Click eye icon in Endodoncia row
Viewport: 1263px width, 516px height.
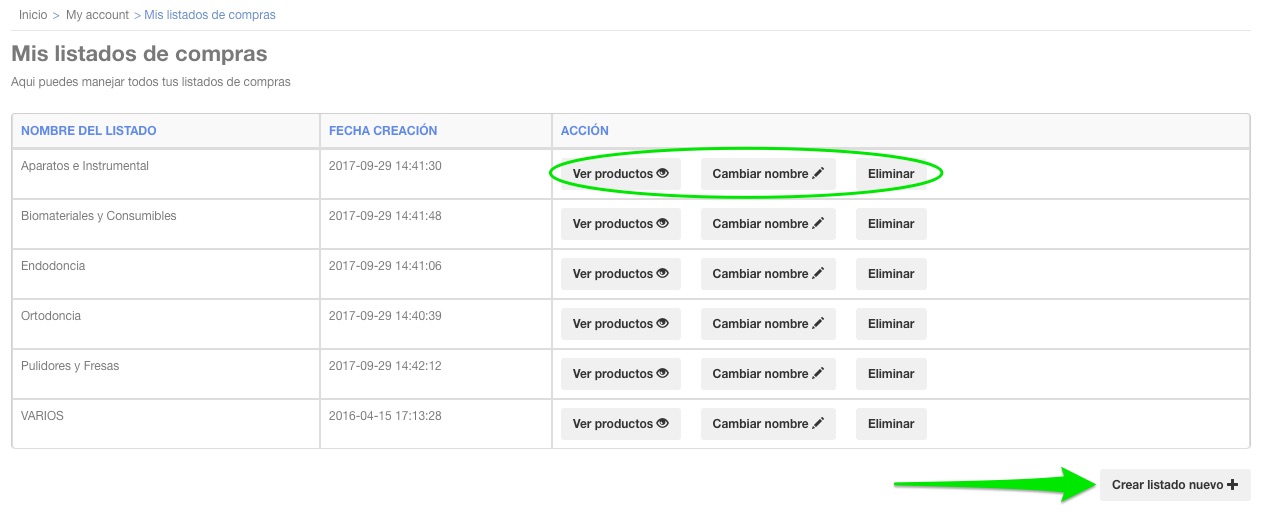pos(662,273)
